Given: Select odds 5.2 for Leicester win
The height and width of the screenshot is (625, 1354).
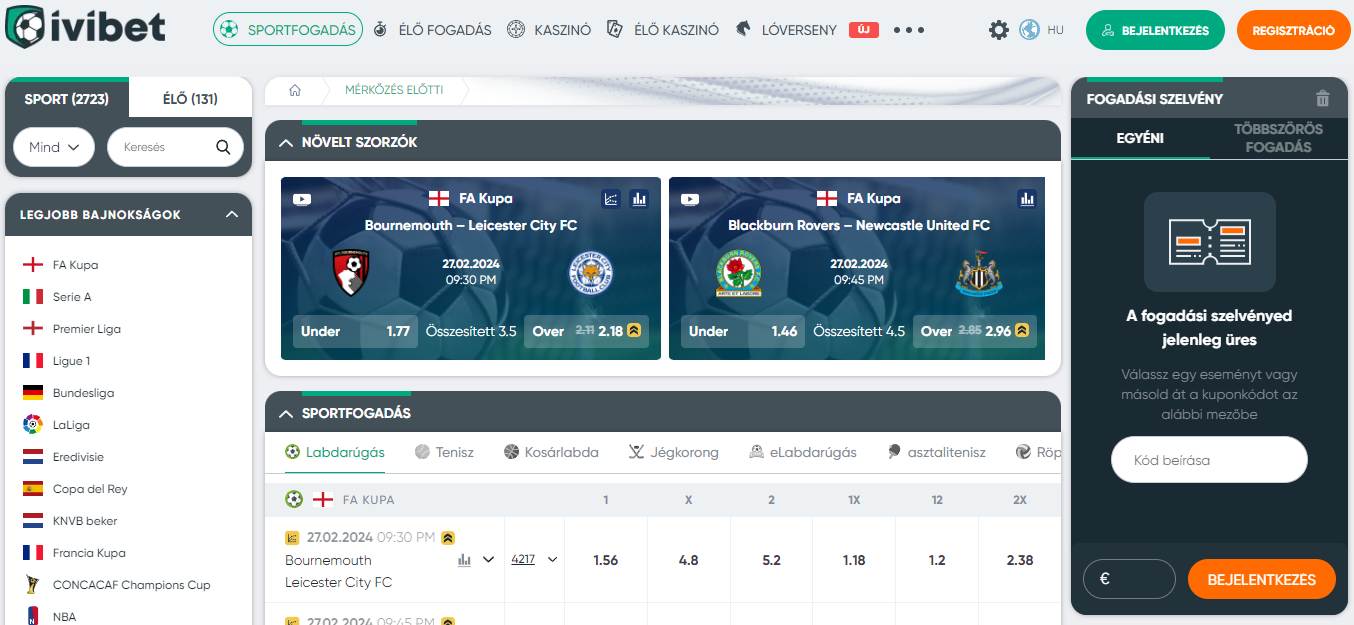Looking at the screenshot, I should [x=772, y=560].
